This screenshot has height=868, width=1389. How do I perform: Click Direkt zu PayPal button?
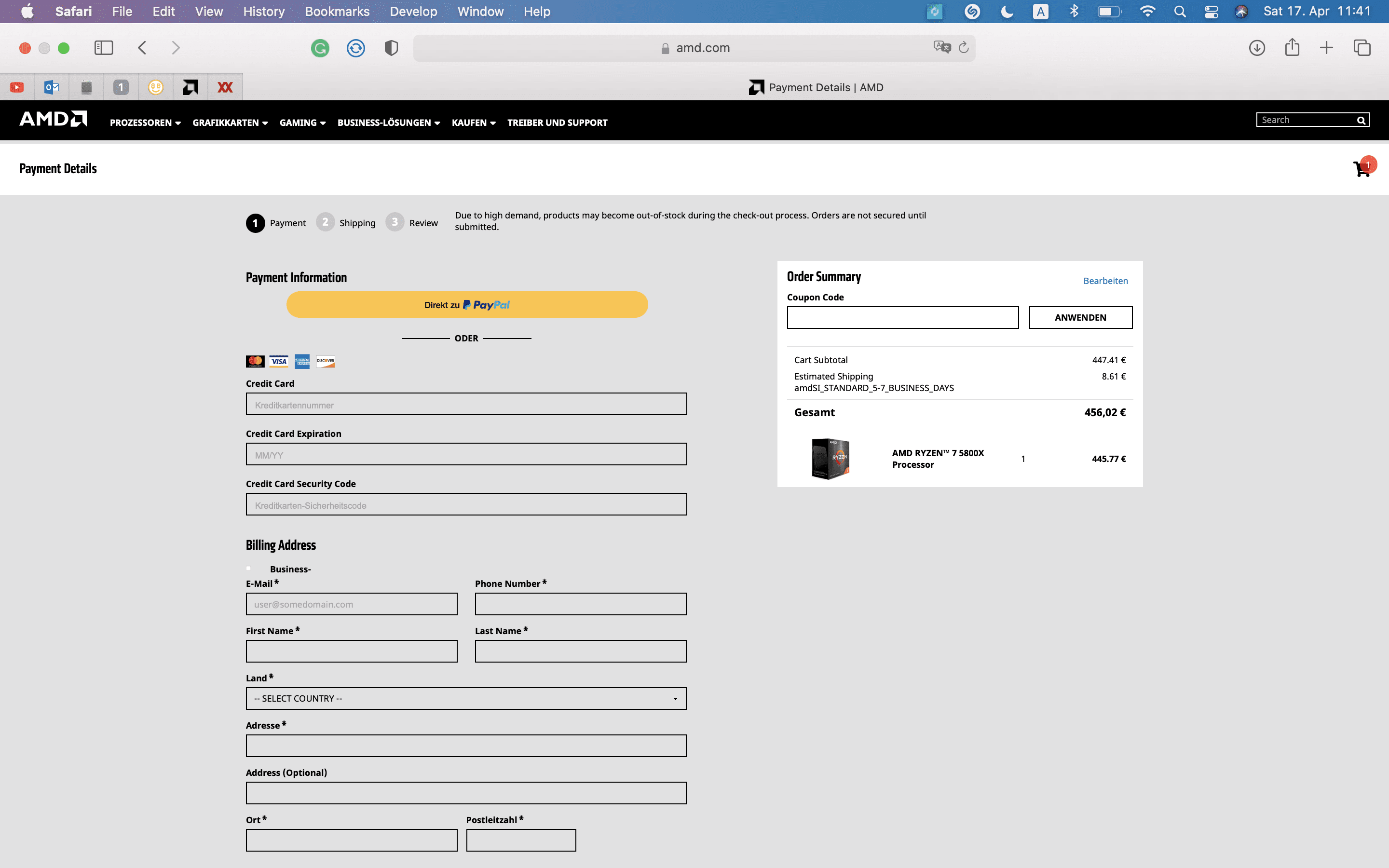pyautogui.click(x=467, y=304)
